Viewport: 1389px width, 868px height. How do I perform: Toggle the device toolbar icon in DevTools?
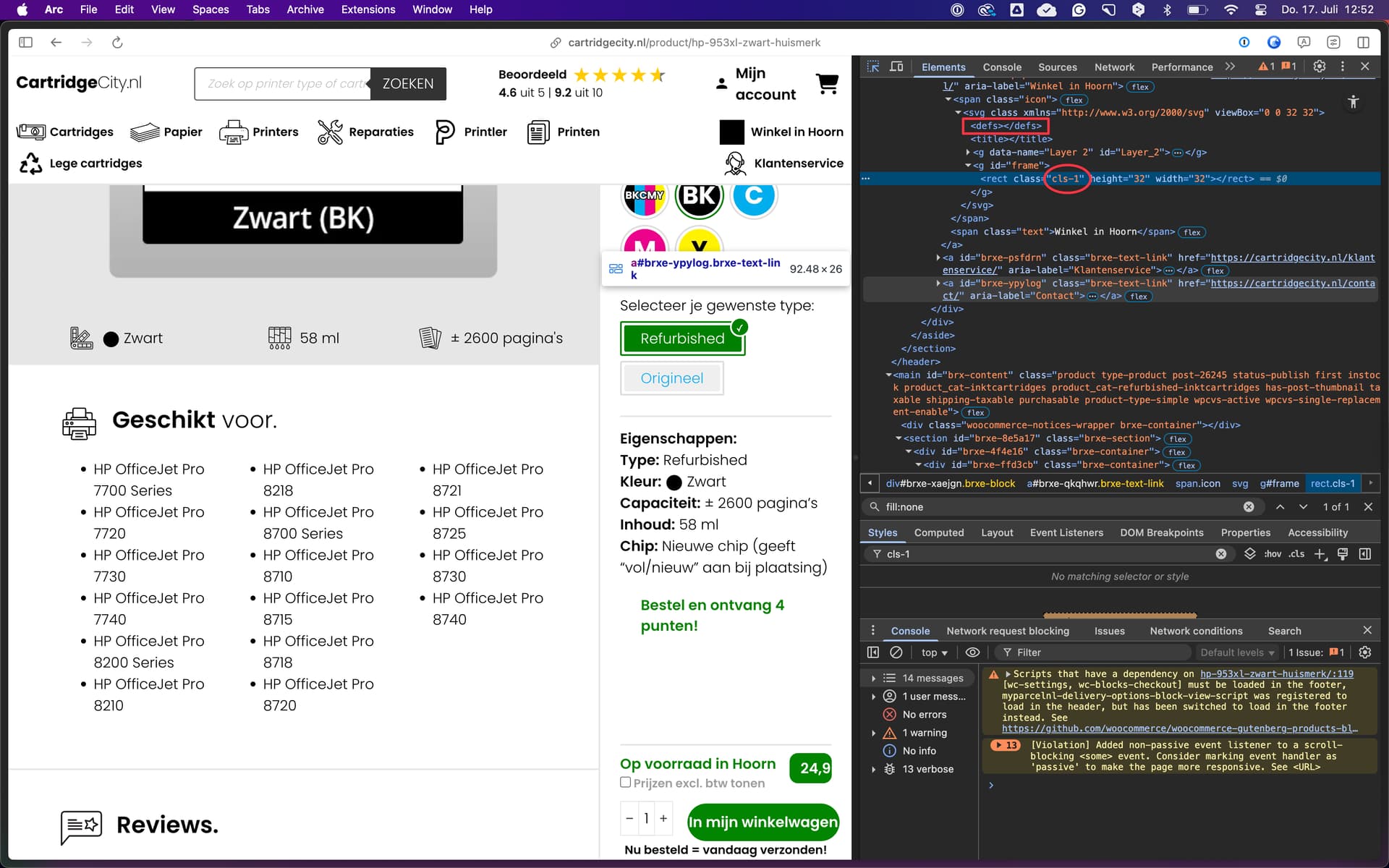(896, 67)
